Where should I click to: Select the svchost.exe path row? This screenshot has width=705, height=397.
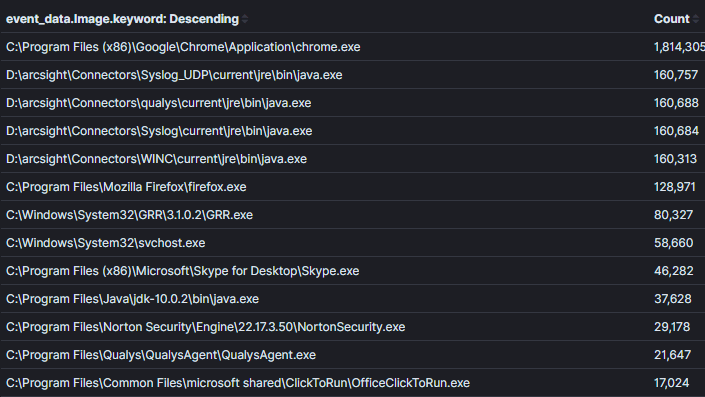tap(105, 243)
